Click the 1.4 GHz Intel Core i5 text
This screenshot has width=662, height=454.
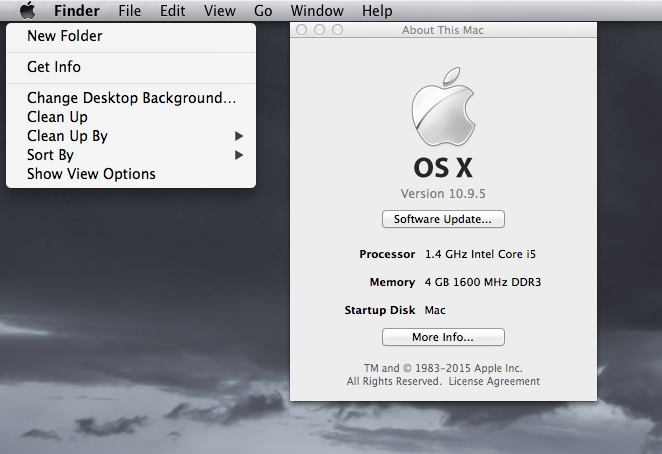click(480, 254)
